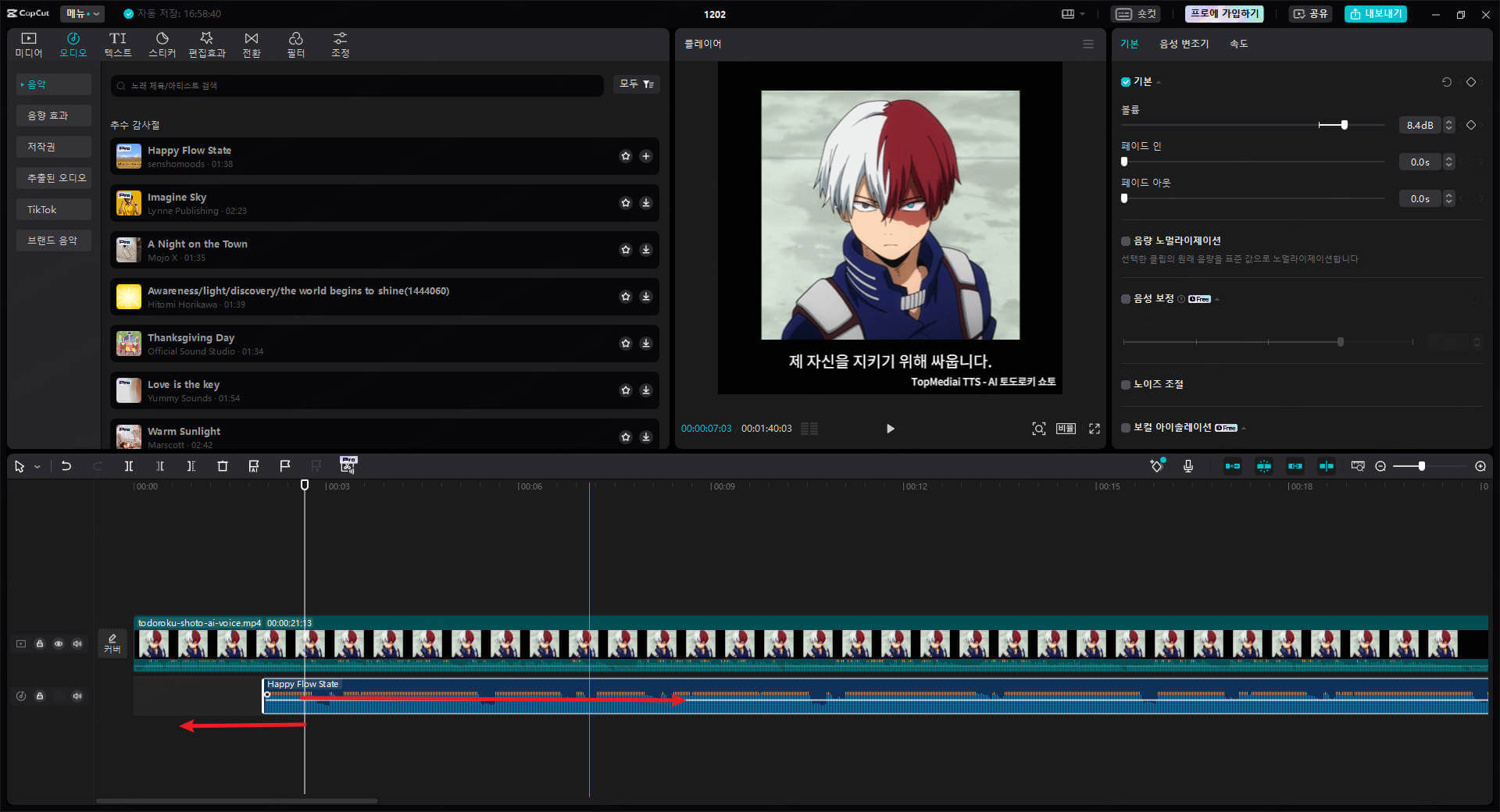1500x812 pixels.
Task: Click the 비율 (Ratio) button in player
Action: coord(1066,429)
